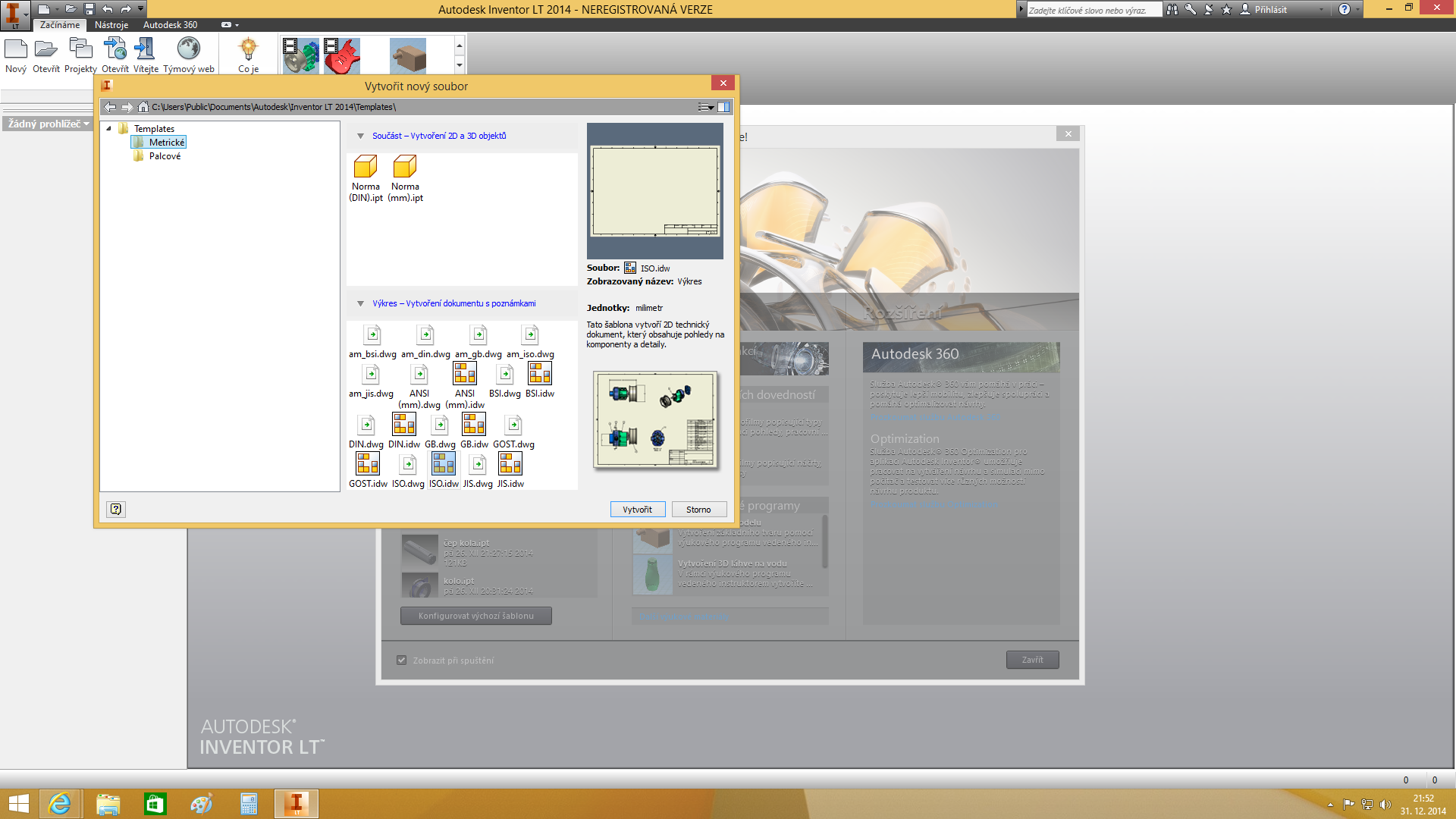1456x819 pixels.
Task: Open Internet Explorer from the taskbar
Action: [59, 804]
